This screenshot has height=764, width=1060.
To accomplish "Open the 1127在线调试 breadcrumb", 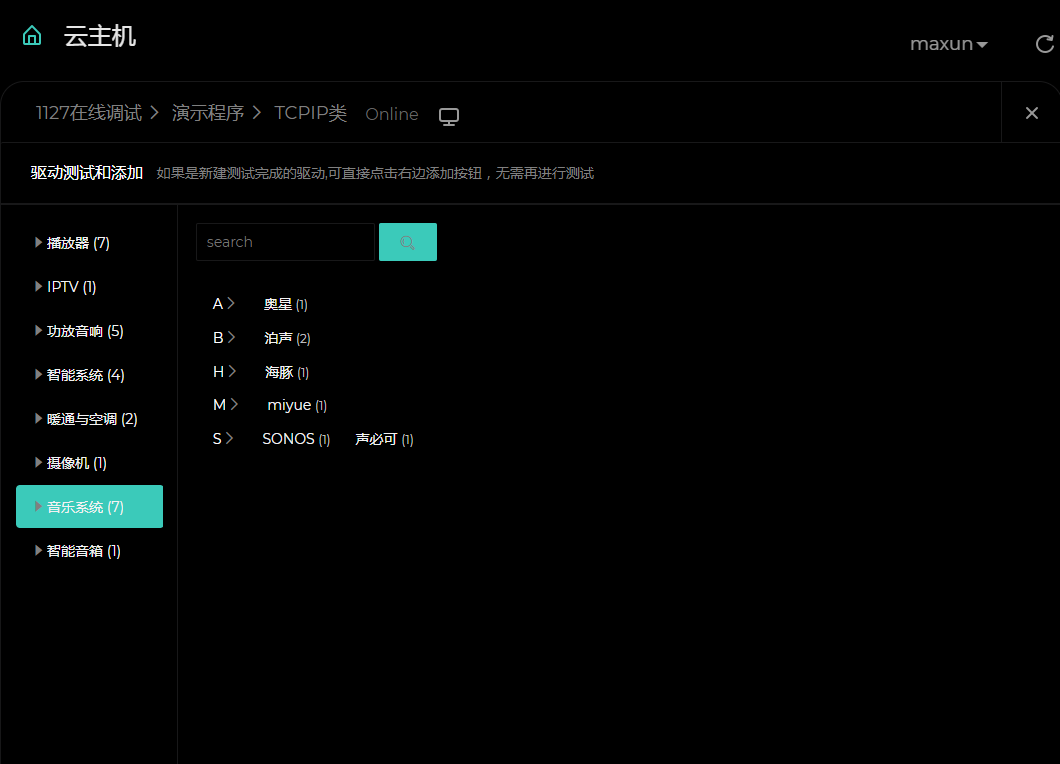I will [89, 113].
